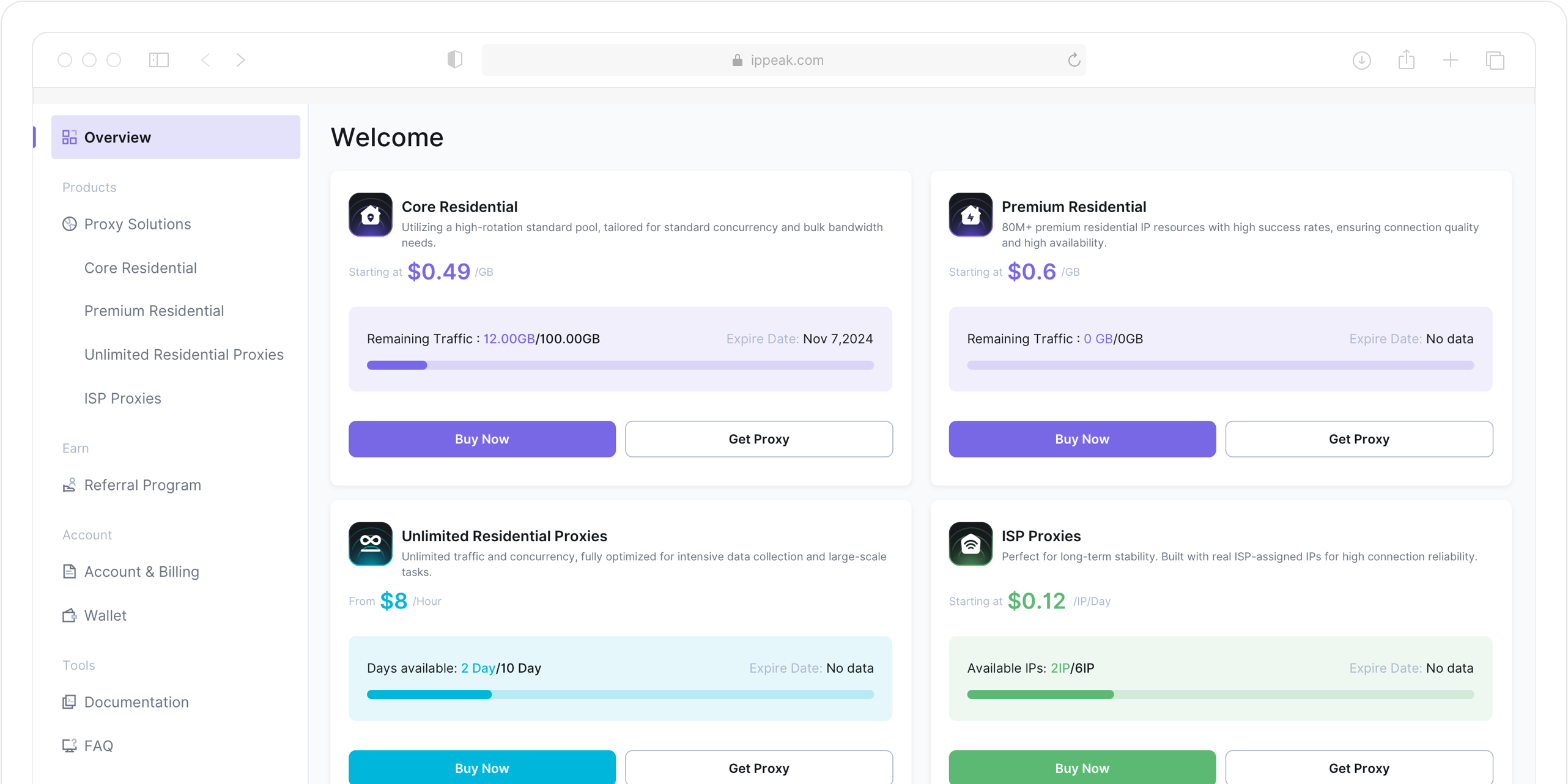Open Wallet page from sidebar
The height and width of the screenshot is (784, 1568).
[x=105, y=615]
